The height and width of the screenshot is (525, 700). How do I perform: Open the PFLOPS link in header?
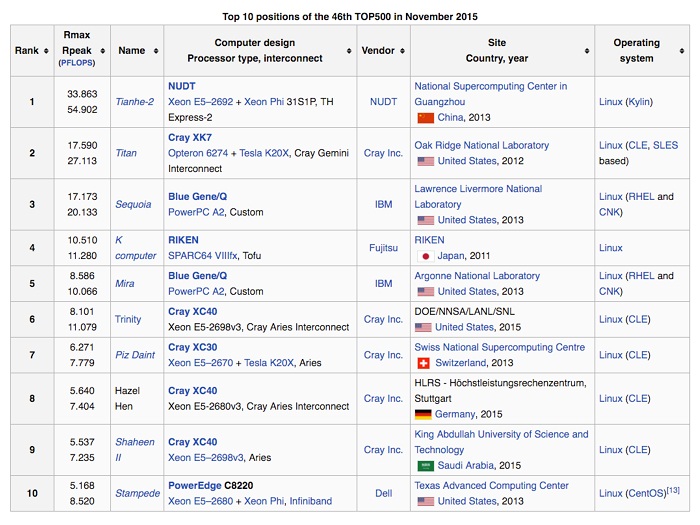coord(77,63)
